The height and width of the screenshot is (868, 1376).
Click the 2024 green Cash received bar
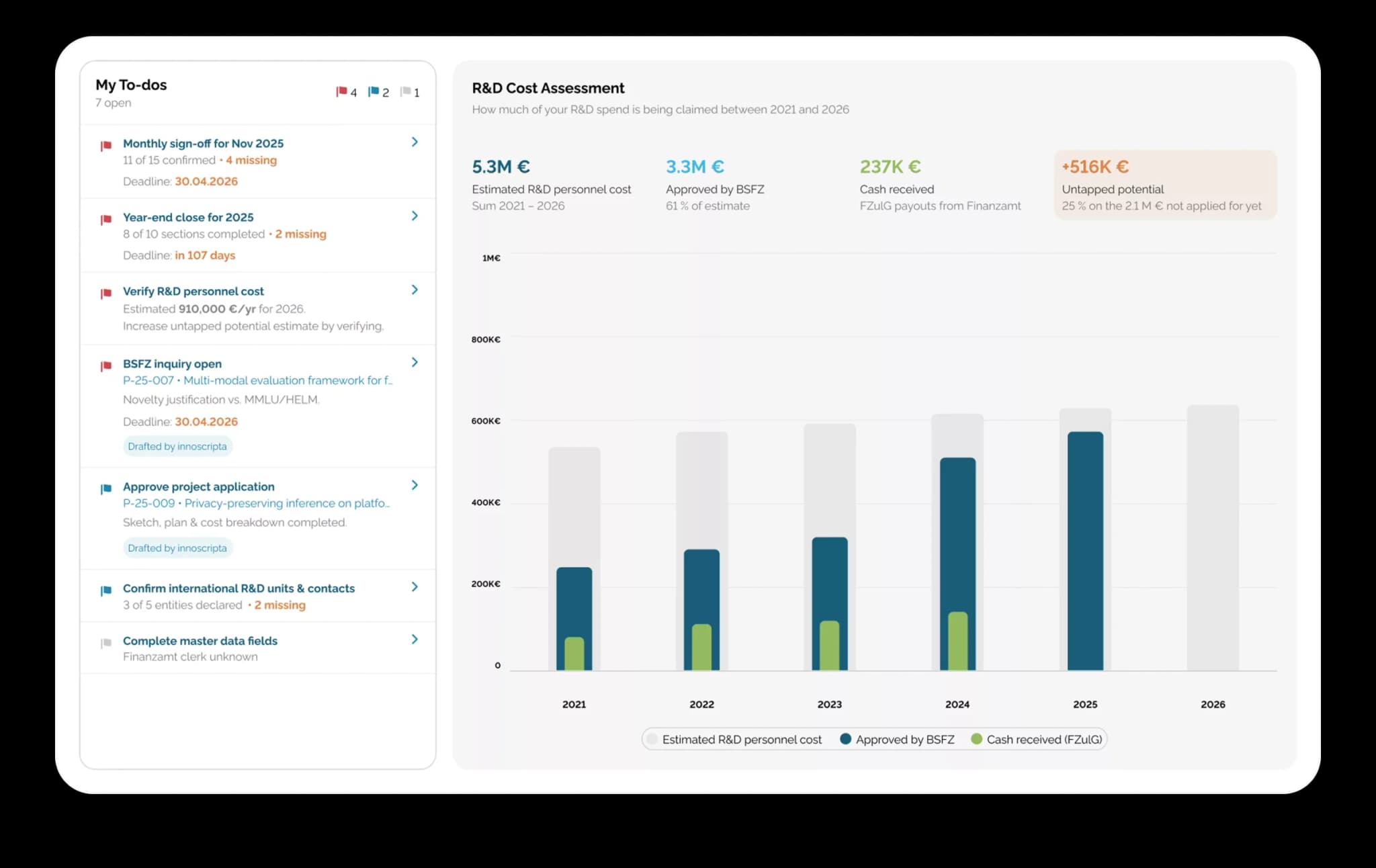point(957,641)
